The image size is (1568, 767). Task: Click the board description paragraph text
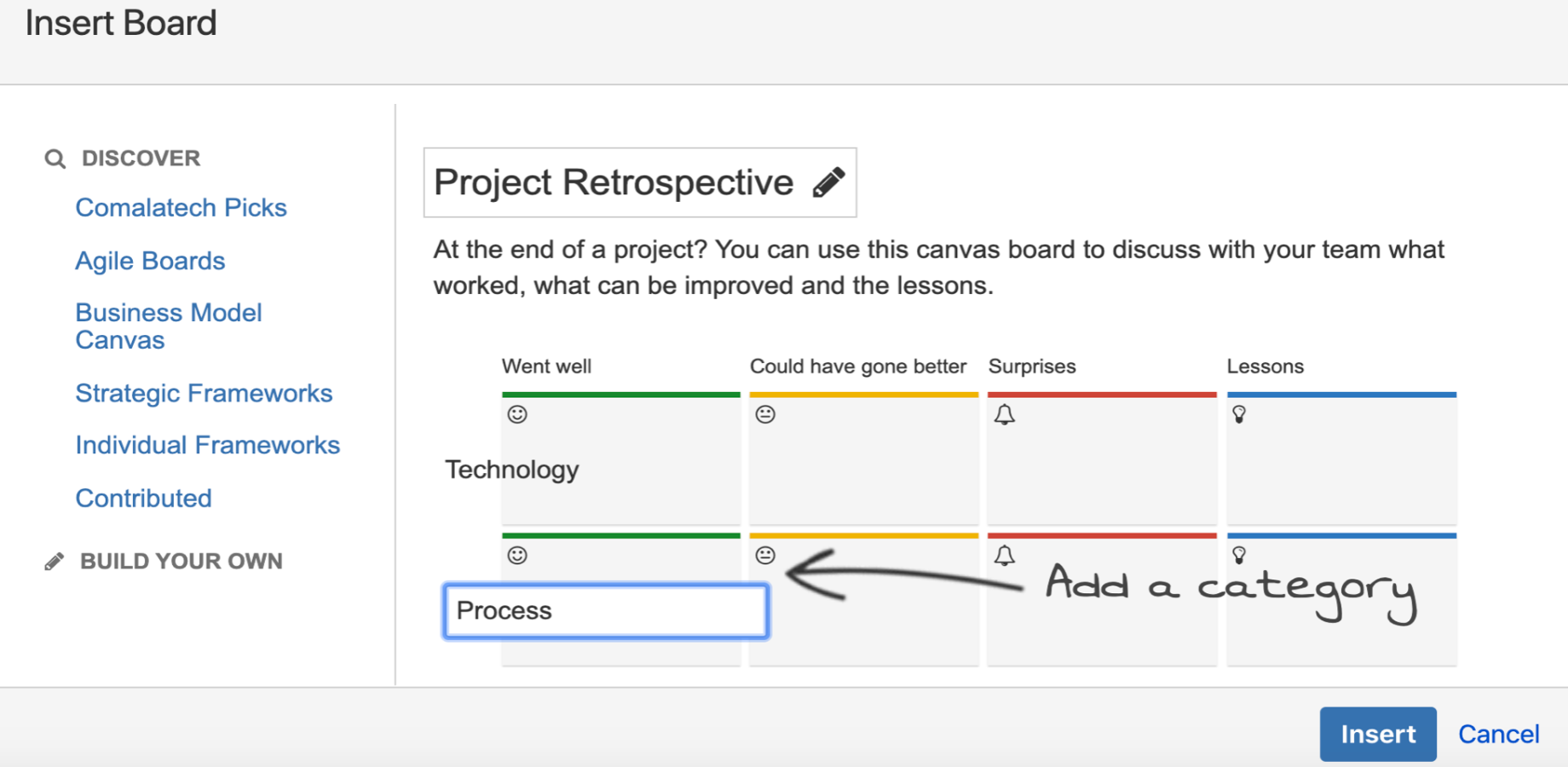(938, 268)
